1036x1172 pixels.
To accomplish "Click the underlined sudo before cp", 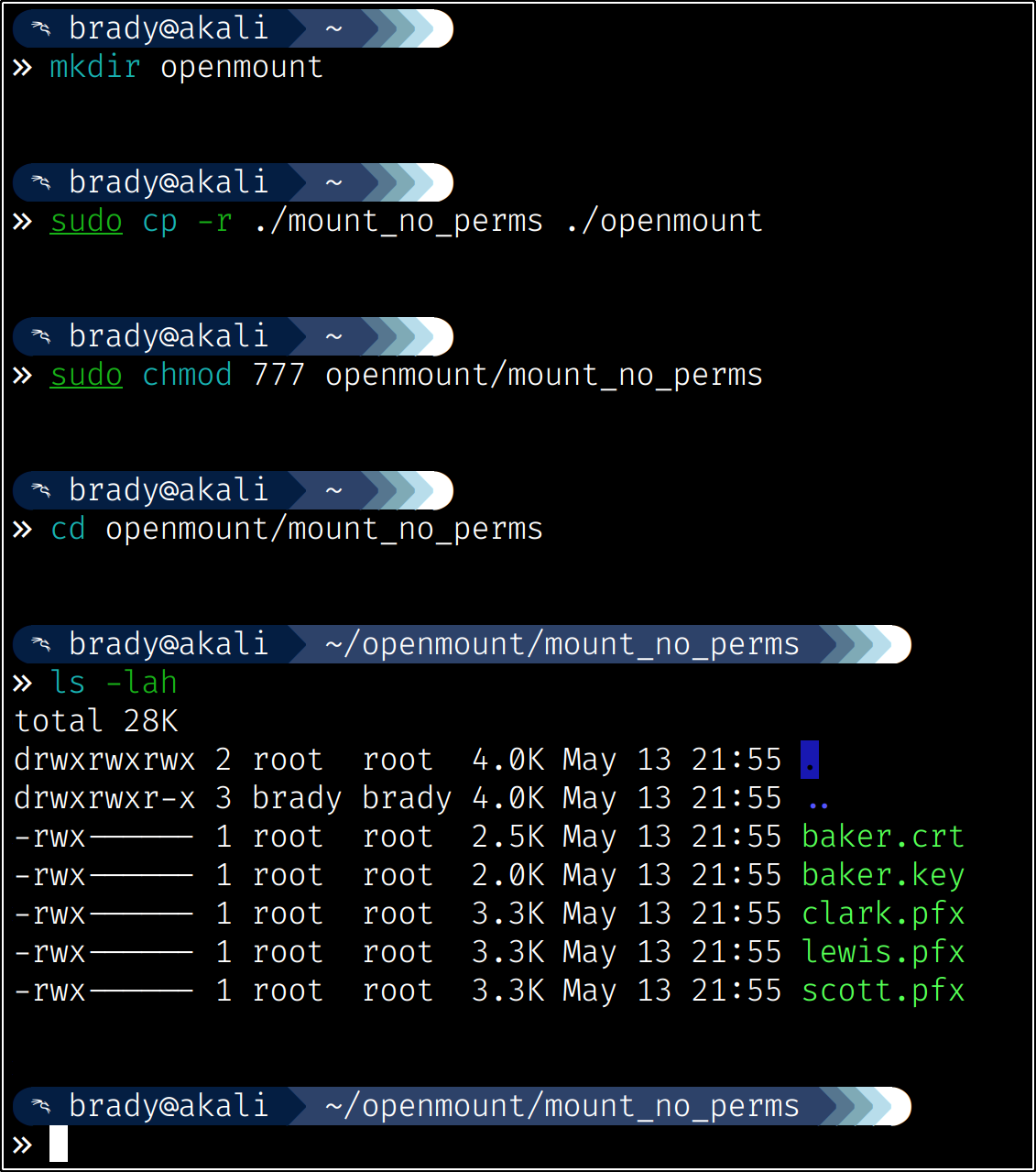I will pos(86,221).
